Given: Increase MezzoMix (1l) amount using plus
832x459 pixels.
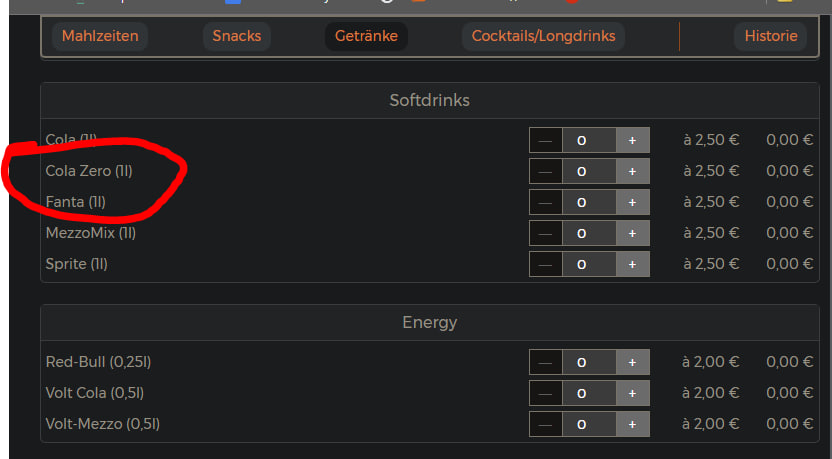Looking at the screenshot, I should tap(632, 233).
